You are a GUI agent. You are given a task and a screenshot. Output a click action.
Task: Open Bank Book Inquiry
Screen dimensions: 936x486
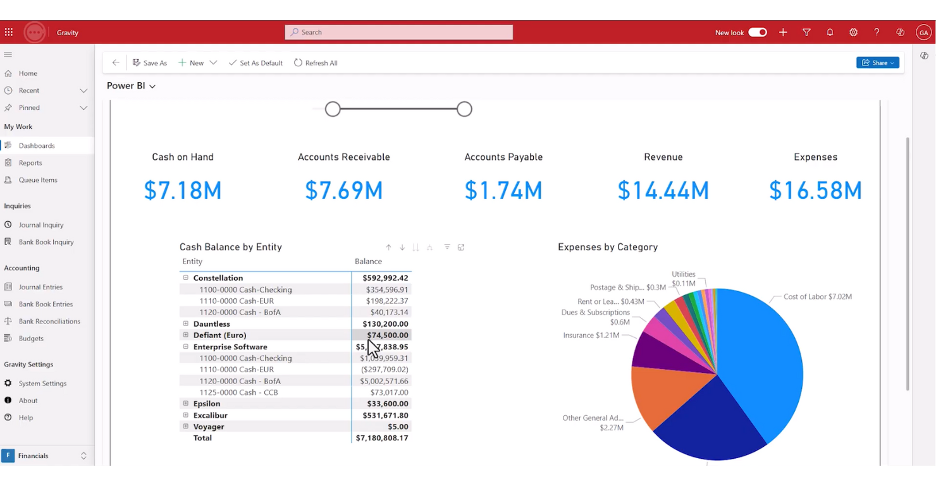(x=46, y=242)
